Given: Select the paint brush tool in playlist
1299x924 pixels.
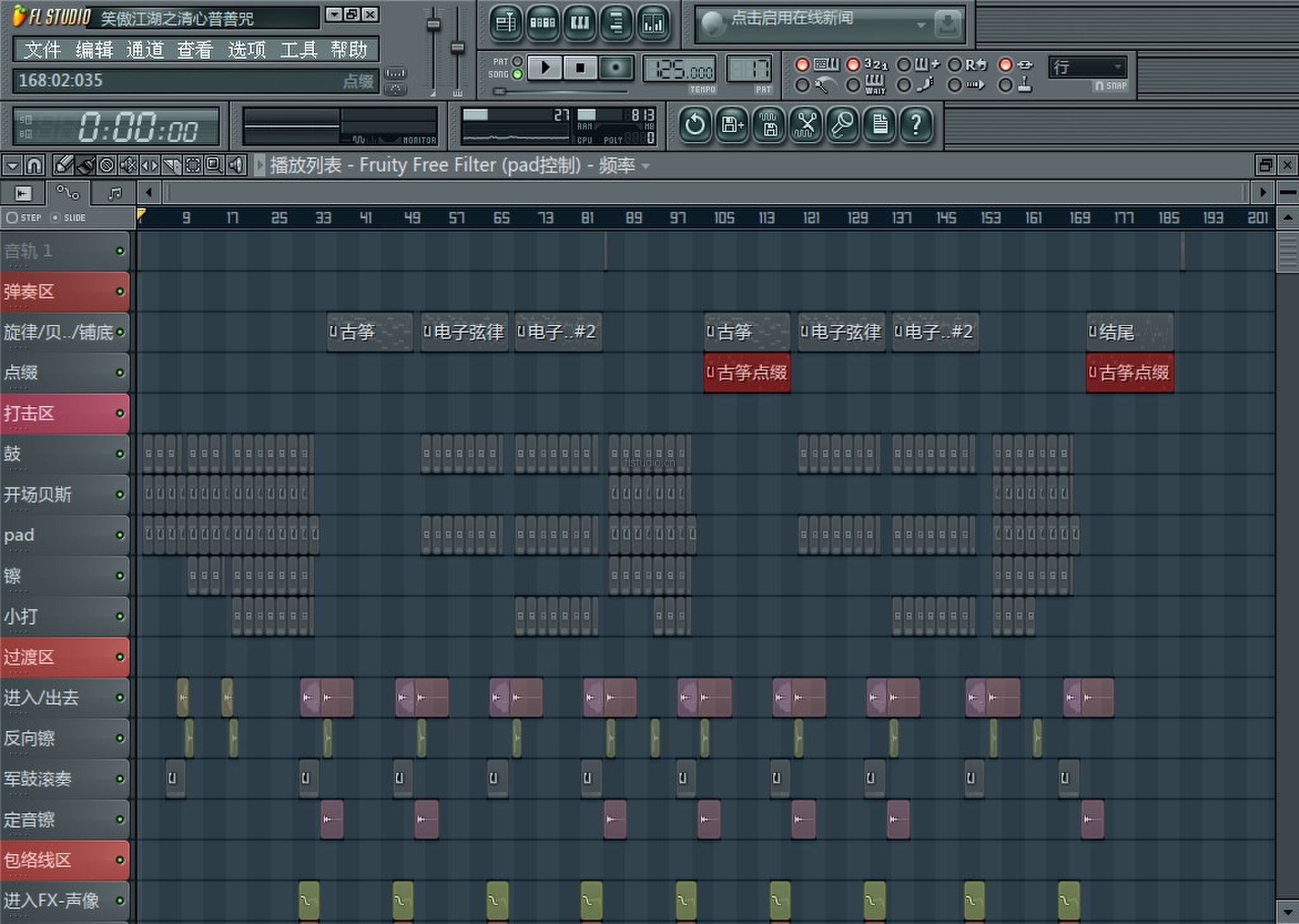Looking at the screenshot, I should click(x=85, y=166).
